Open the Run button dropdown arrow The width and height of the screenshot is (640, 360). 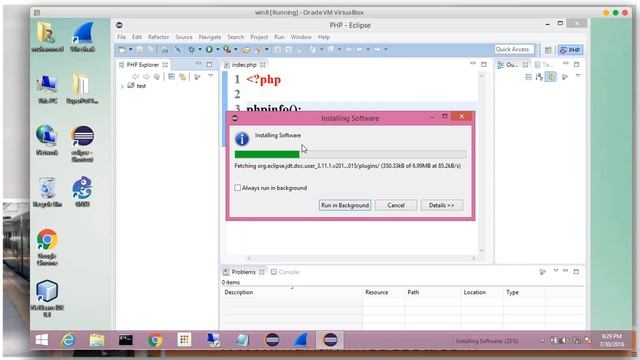218,50
